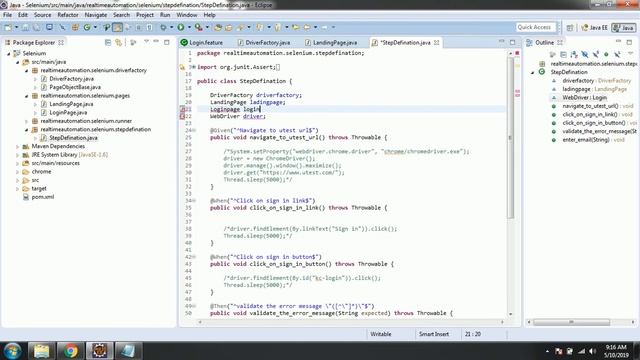The width and height of the screenshot is (640, 360).
Task: Toggle Hide Local Types in Outline toolbar
Action: point(617,54)
